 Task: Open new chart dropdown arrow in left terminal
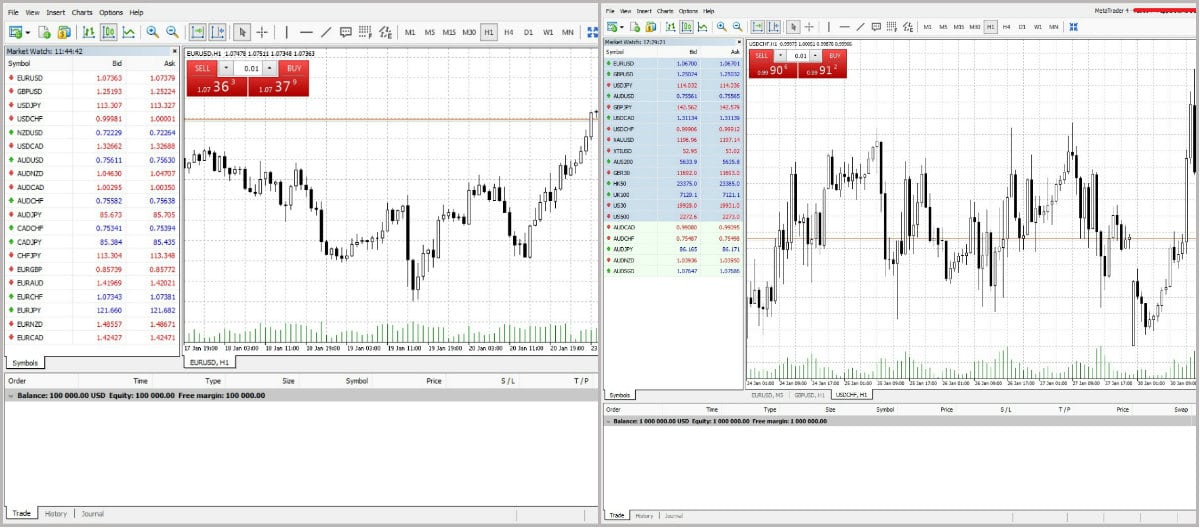point(27,33)
